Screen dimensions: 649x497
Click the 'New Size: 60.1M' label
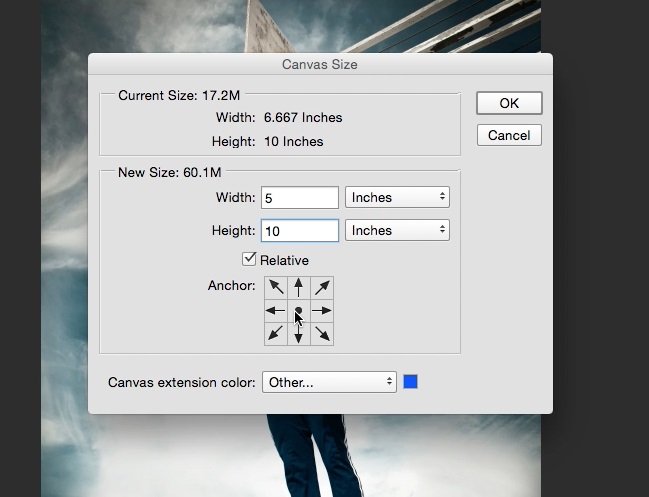[170, 172]
